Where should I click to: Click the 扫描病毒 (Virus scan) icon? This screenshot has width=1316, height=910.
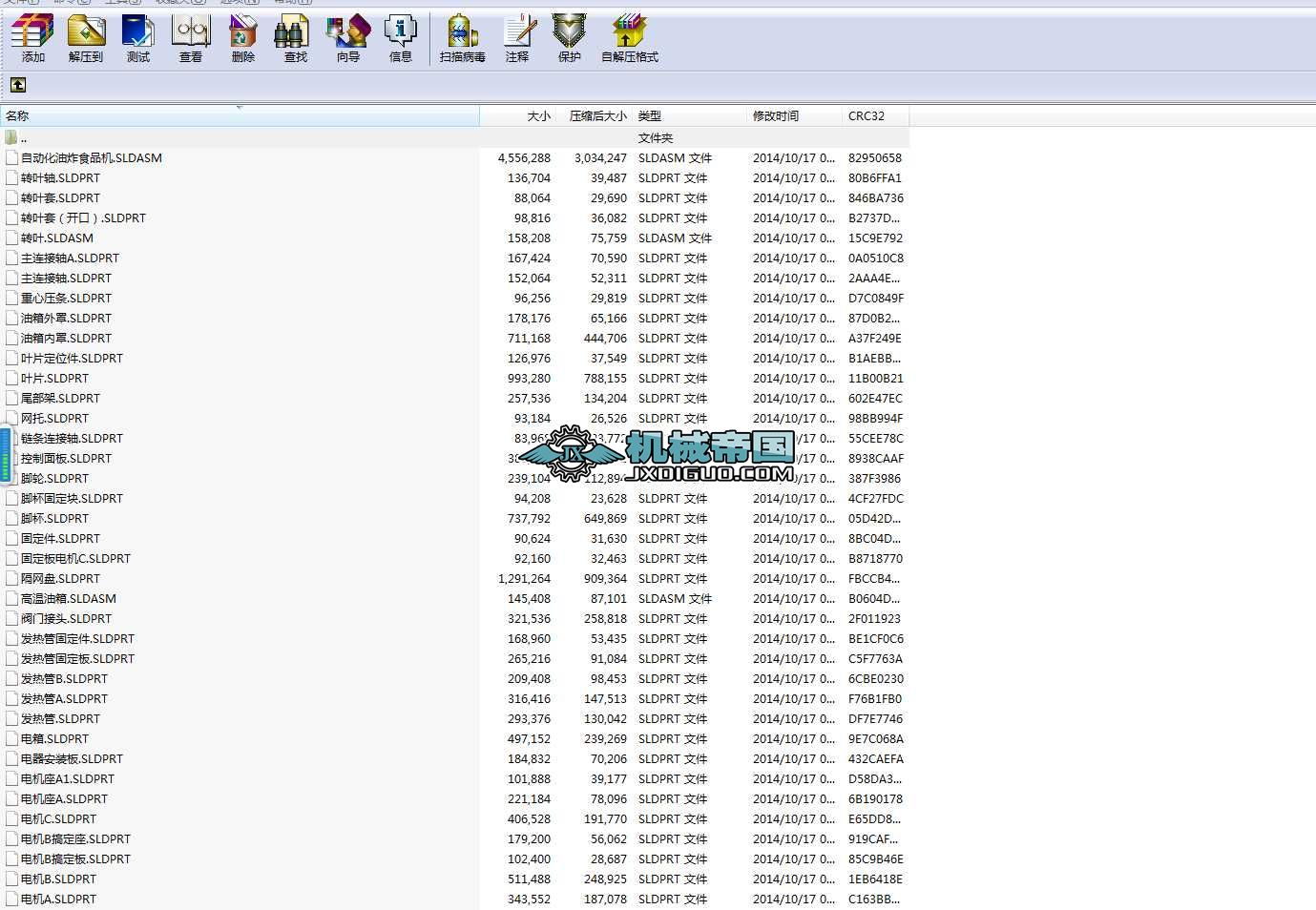463,38
